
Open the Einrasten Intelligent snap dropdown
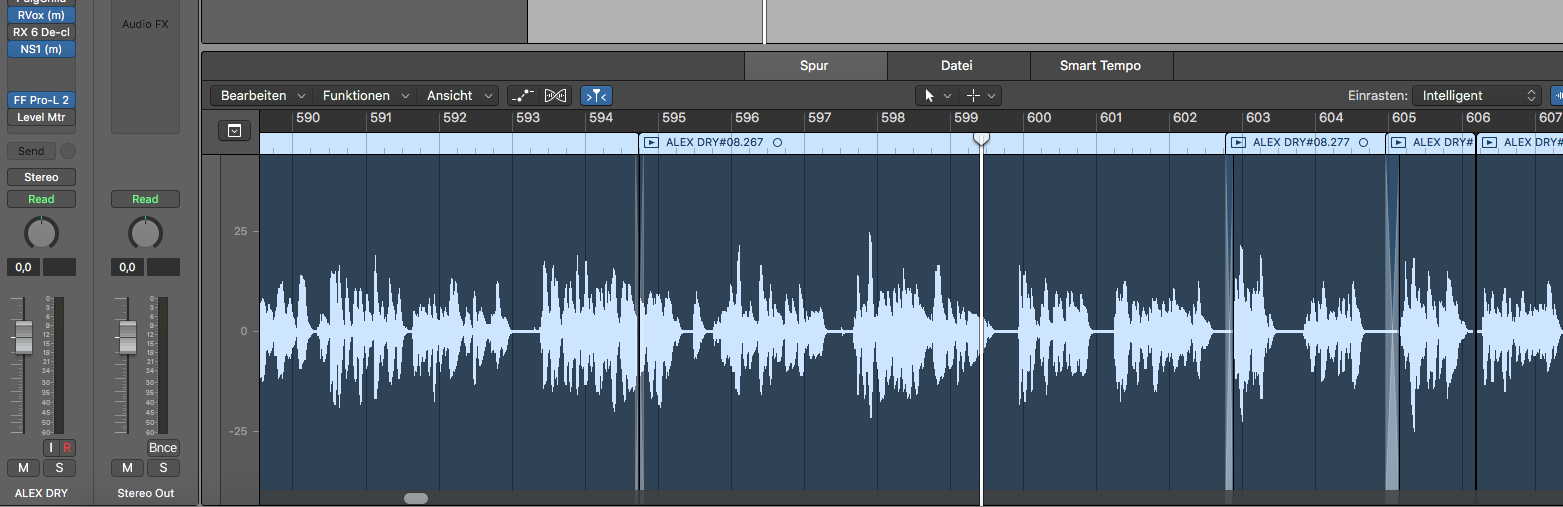coord(1478,96)
